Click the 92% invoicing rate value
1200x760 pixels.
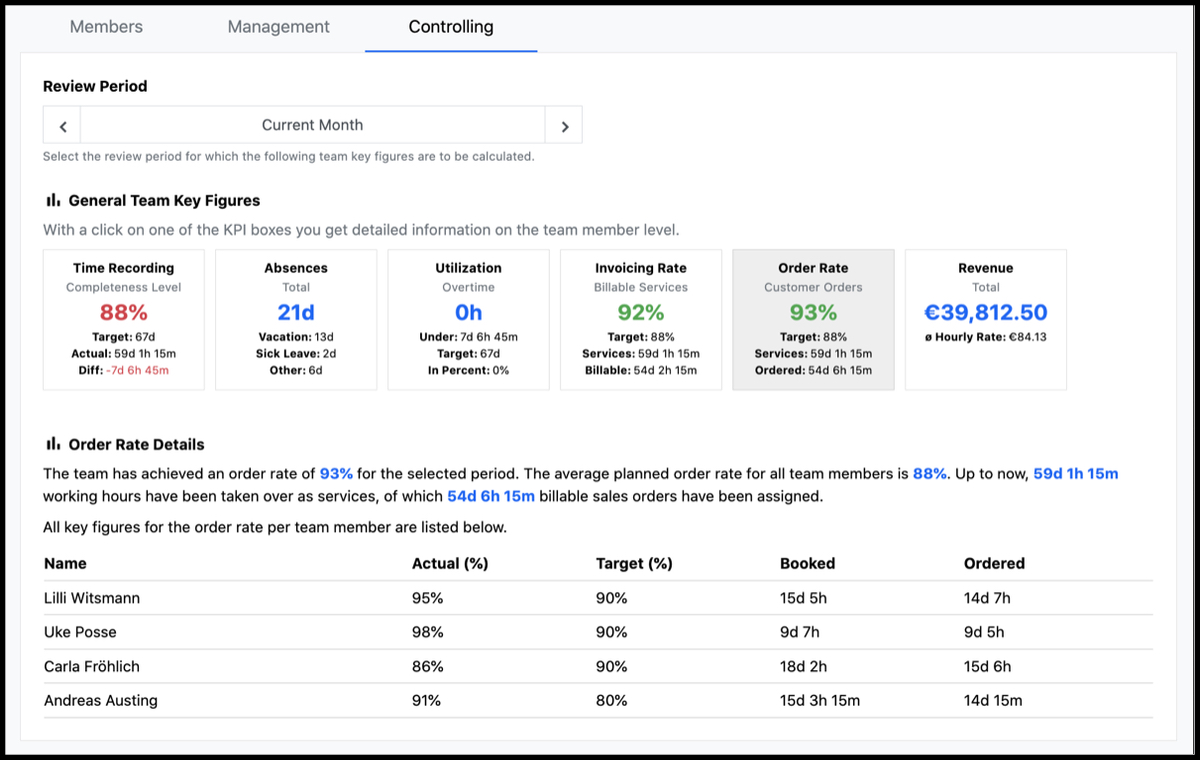(x=641, y=312)
